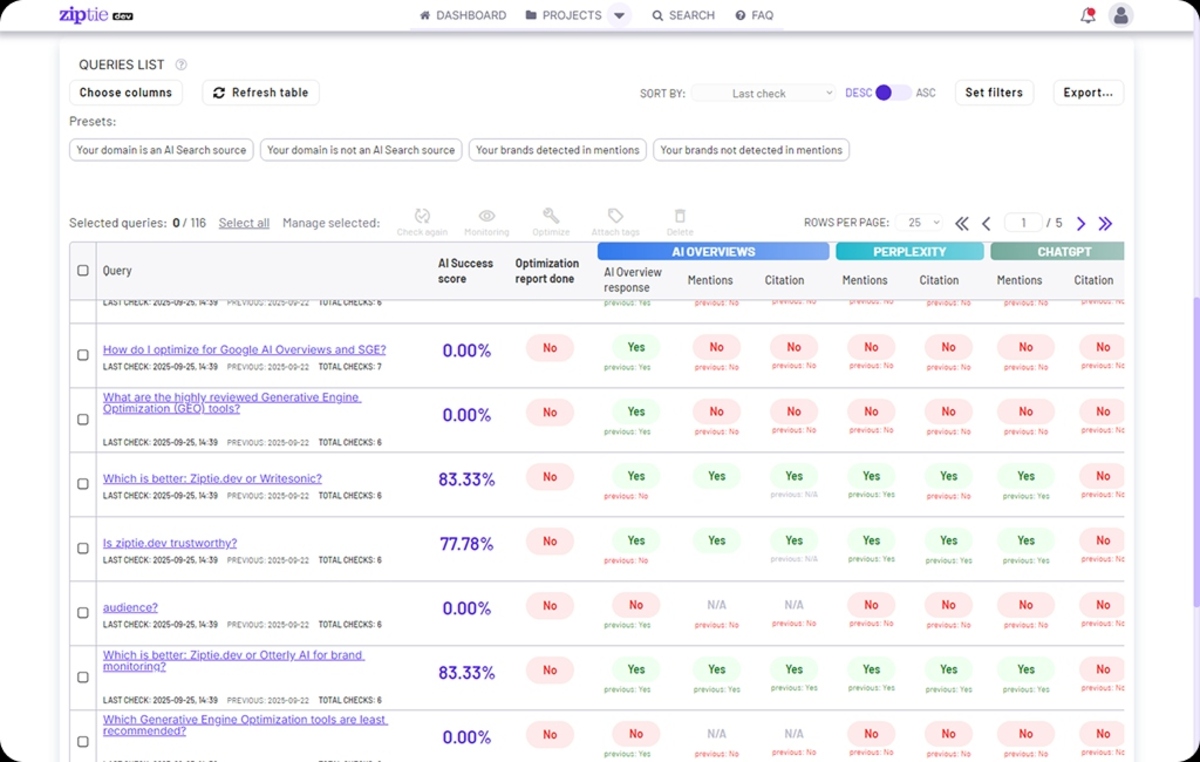1200x762 pixels.
Task: Open 'Which is better: Ziptie.dev or Writesonic?' query
Action: [x=212, y=479]
